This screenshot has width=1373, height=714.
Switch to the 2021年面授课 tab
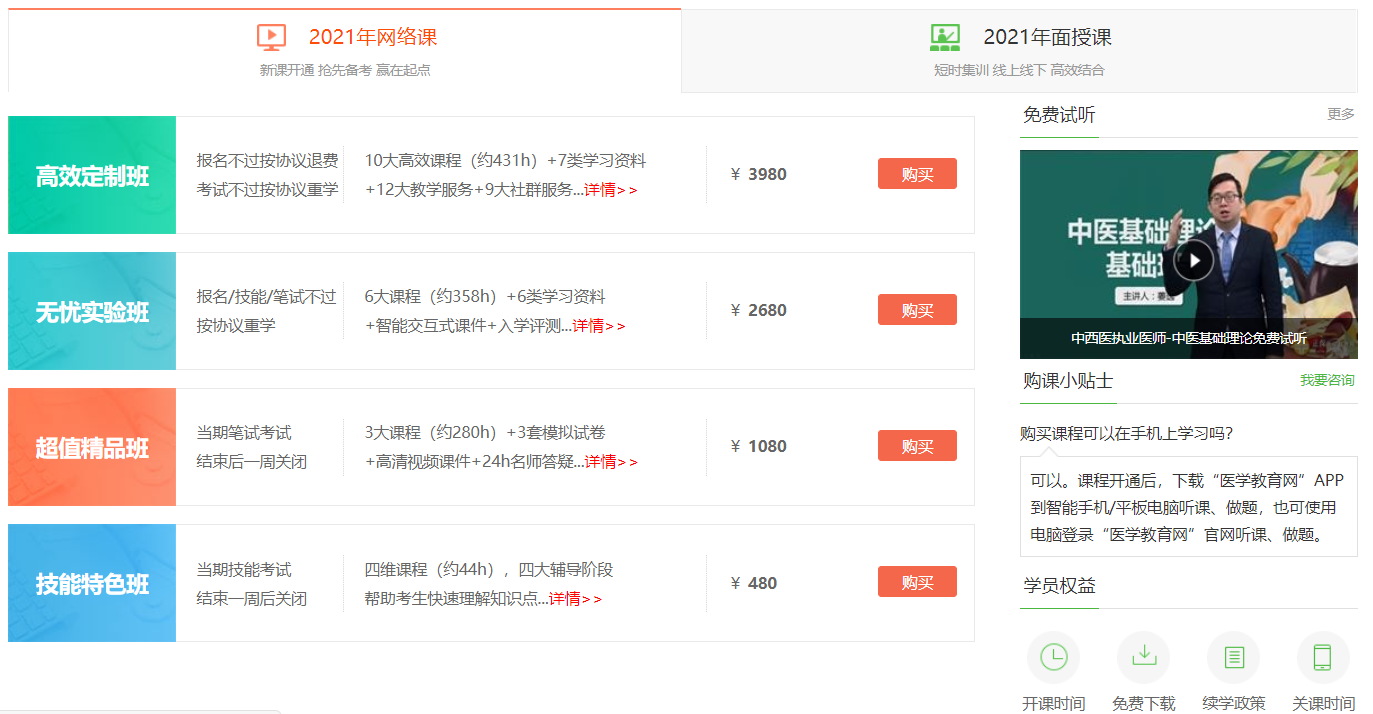pos(1046,38)
